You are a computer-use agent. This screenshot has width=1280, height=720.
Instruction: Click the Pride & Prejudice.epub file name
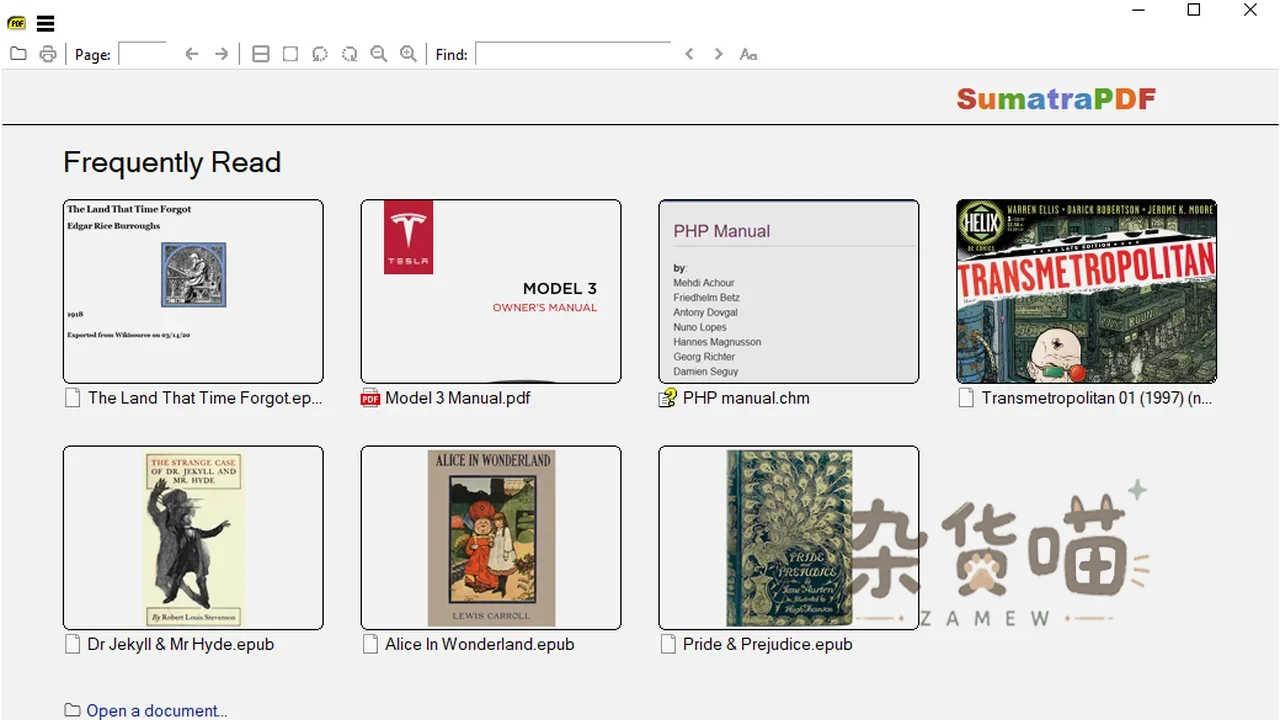768,645
